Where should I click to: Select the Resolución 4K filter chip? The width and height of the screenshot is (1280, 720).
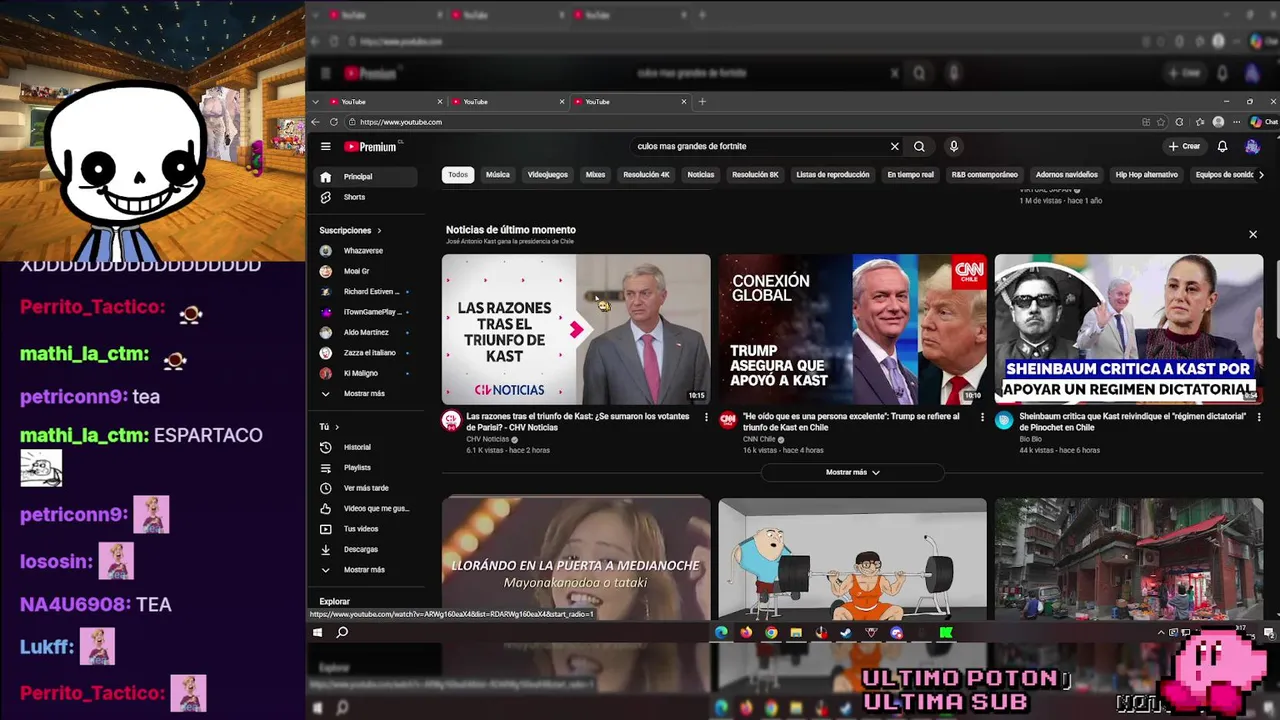tap(646, 175)
